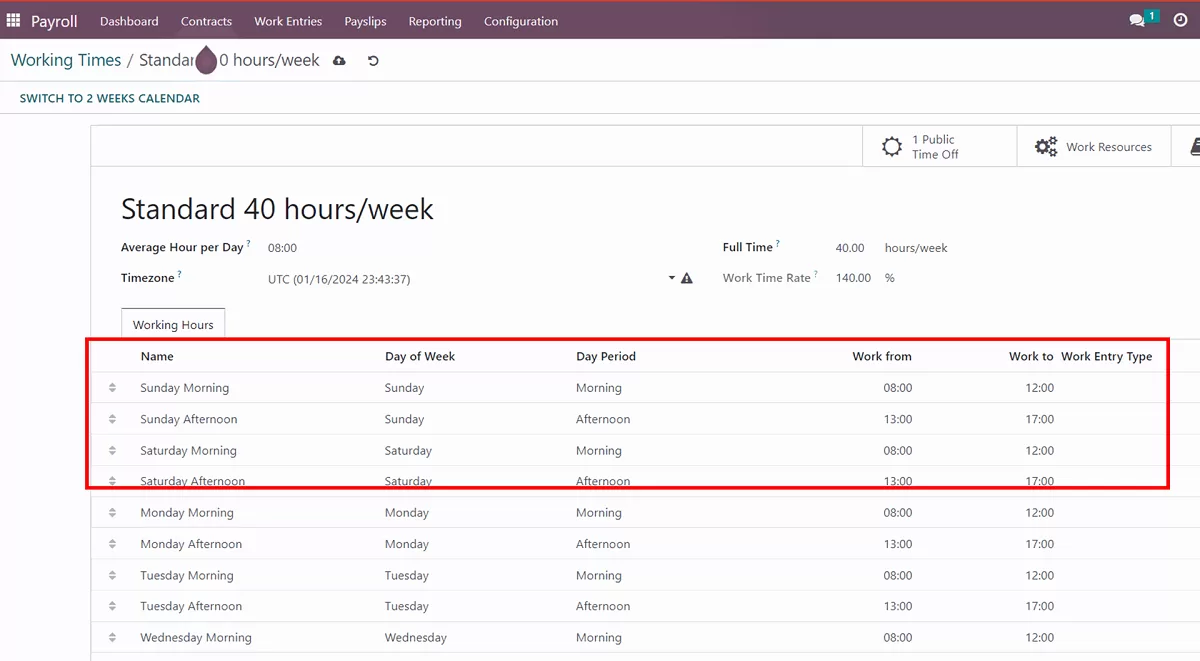
Task: Grab the Monday Afternoon row handle
Action: pyautogui.click(x=112, y=544)
